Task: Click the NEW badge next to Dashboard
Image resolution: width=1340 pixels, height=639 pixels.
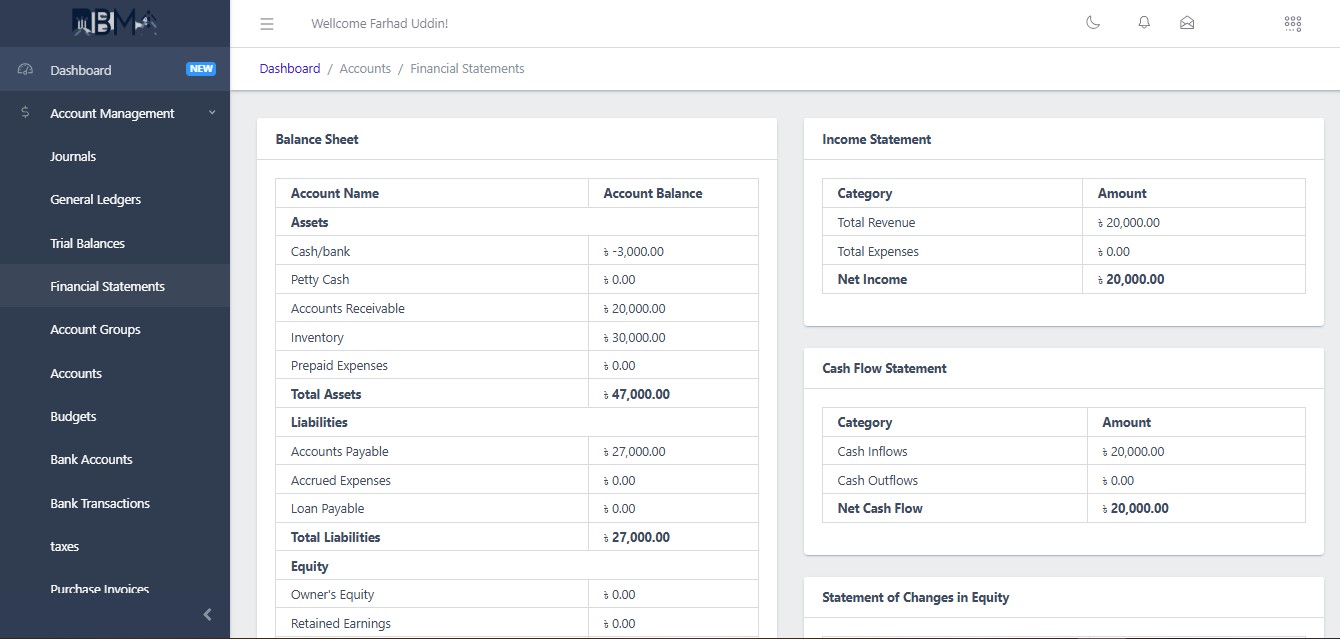Action: pyautogui.click(x=201, y=69)
